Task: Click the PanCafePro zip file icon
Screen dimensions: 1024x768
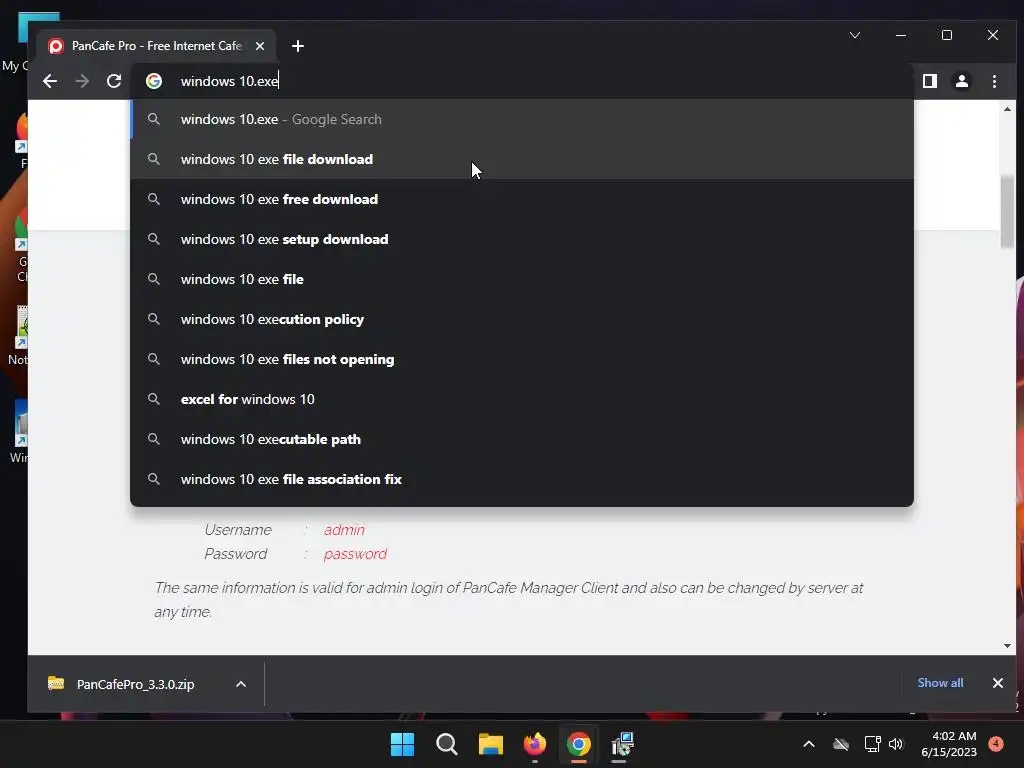Action: coord(56,683)
